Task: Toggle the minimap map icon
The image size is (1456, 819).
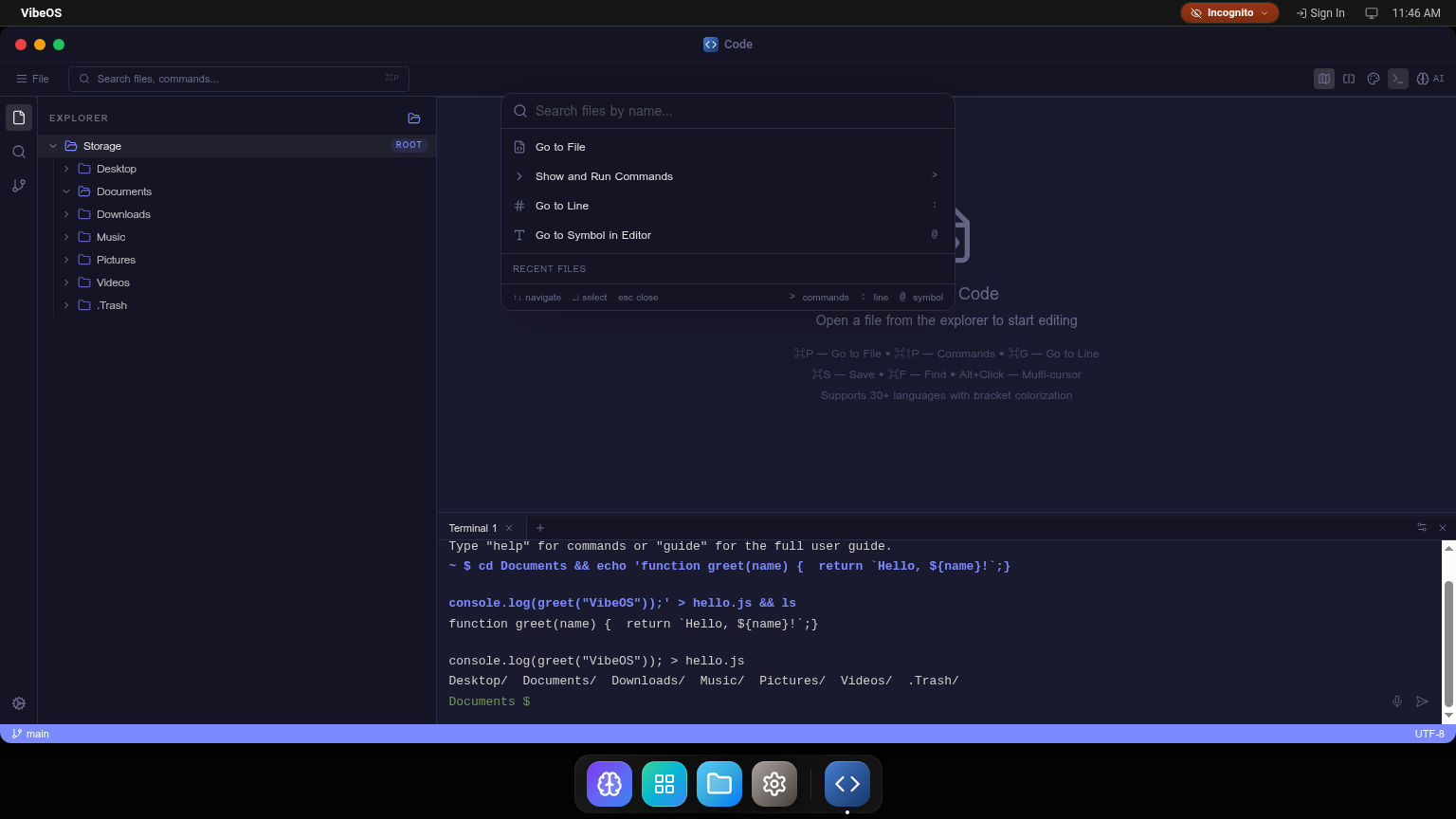Action: 1324,79
